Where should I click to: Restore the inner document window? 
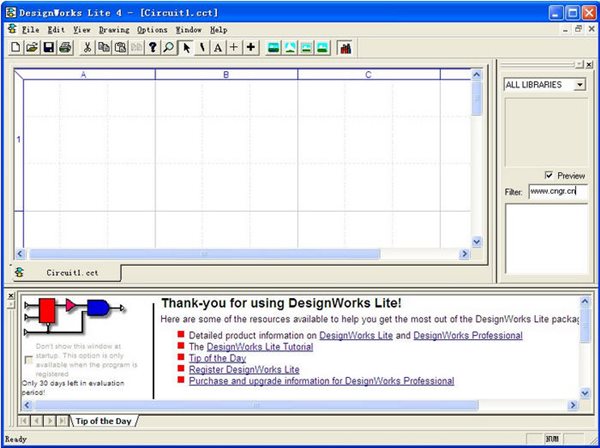(579, 29)
